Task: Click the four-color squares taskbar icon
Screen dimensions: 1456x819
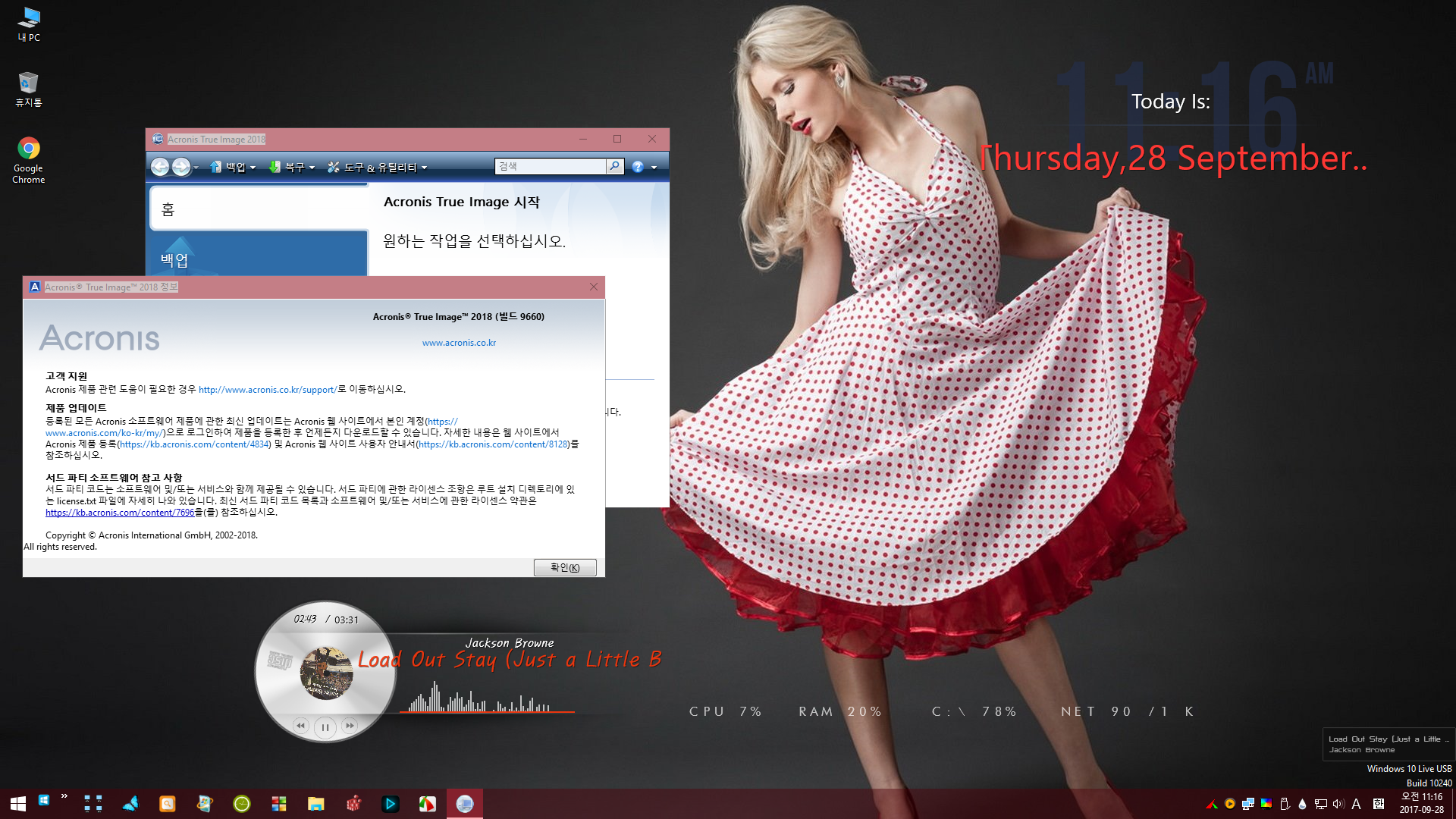Action: 279,804
